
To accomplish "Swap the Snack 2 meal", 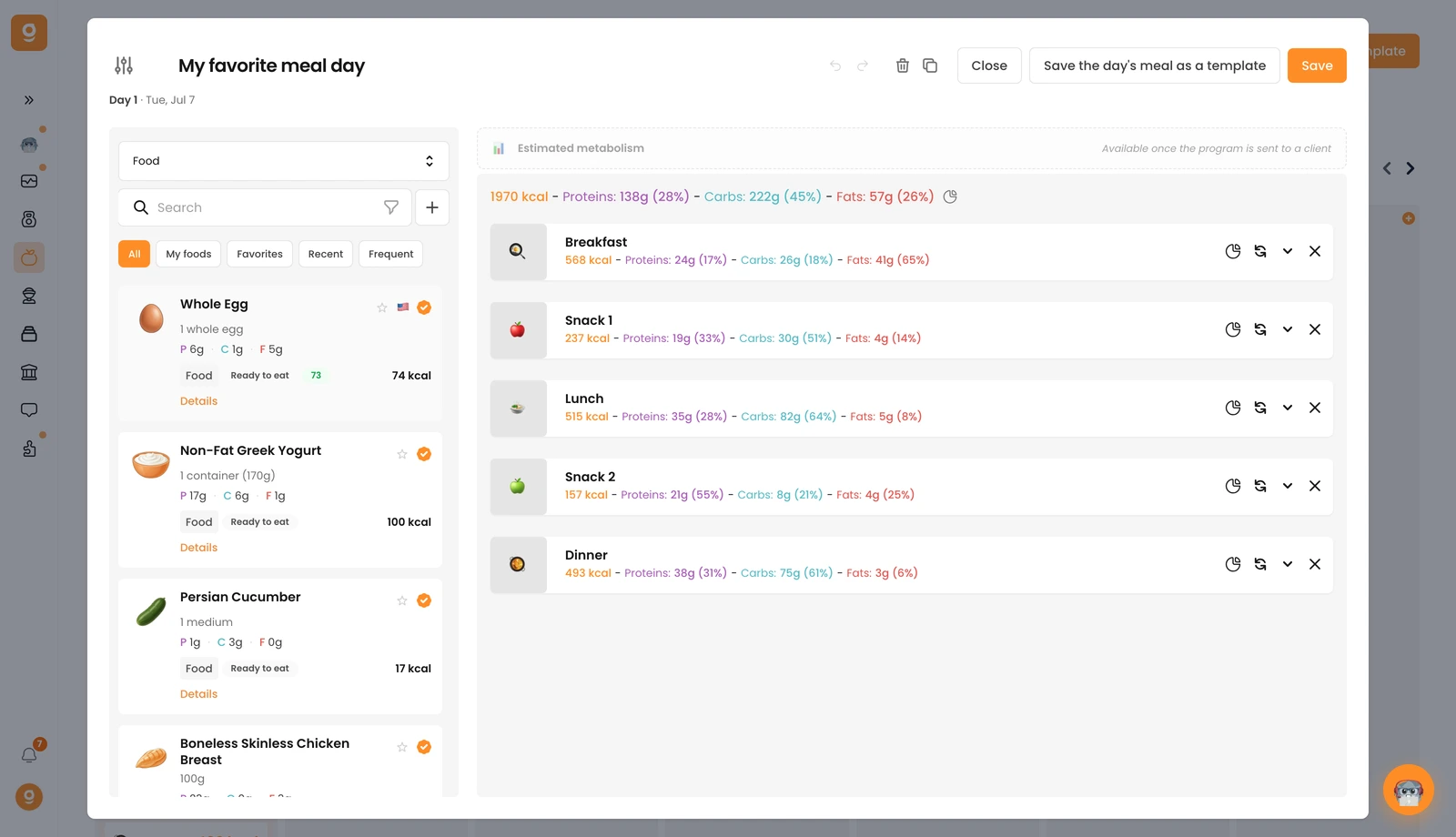I will (x=1260, y=486).
